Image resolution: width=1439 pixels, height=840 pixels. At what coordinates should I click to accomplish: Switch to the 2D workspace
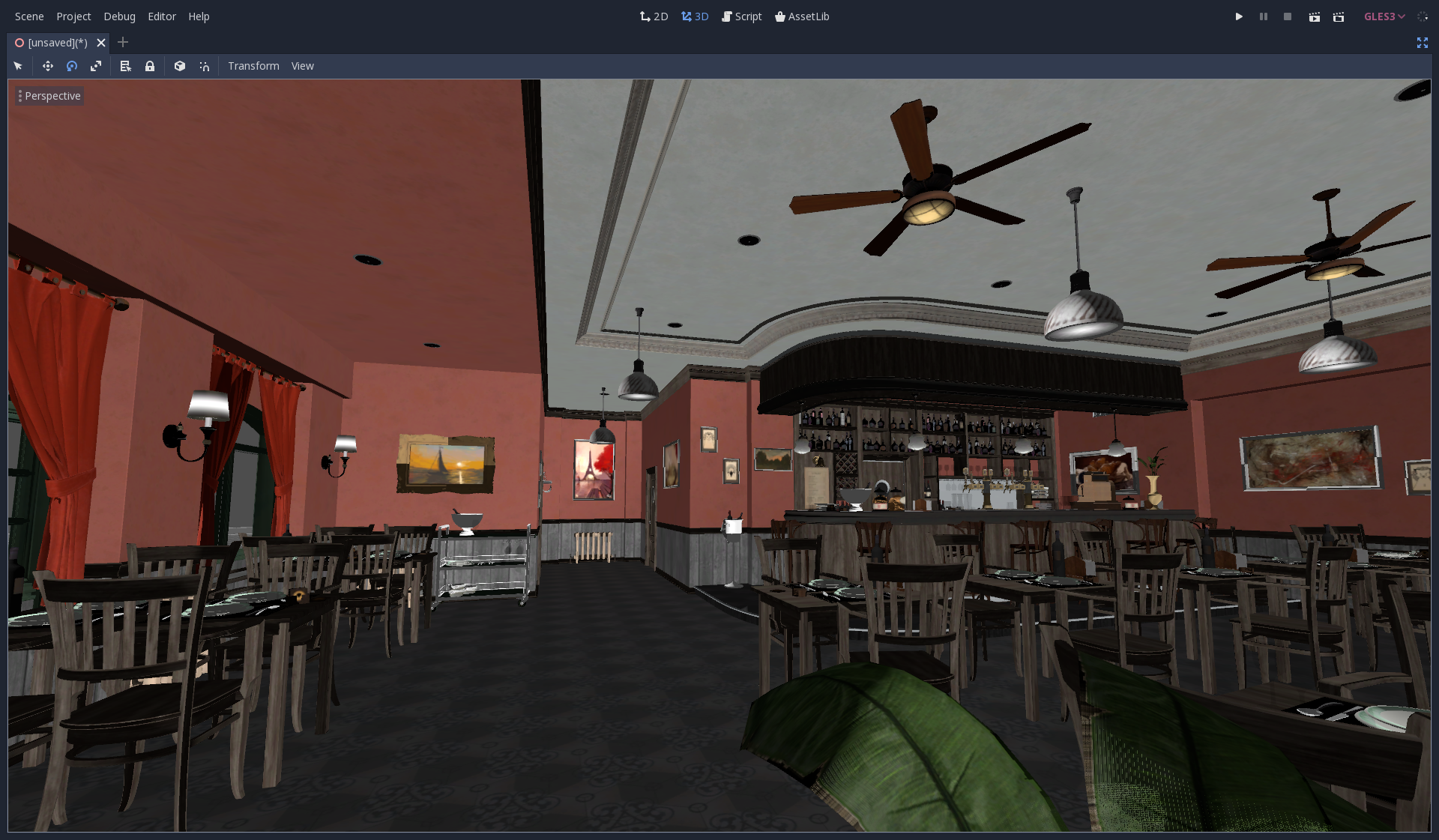coord(653,16)
